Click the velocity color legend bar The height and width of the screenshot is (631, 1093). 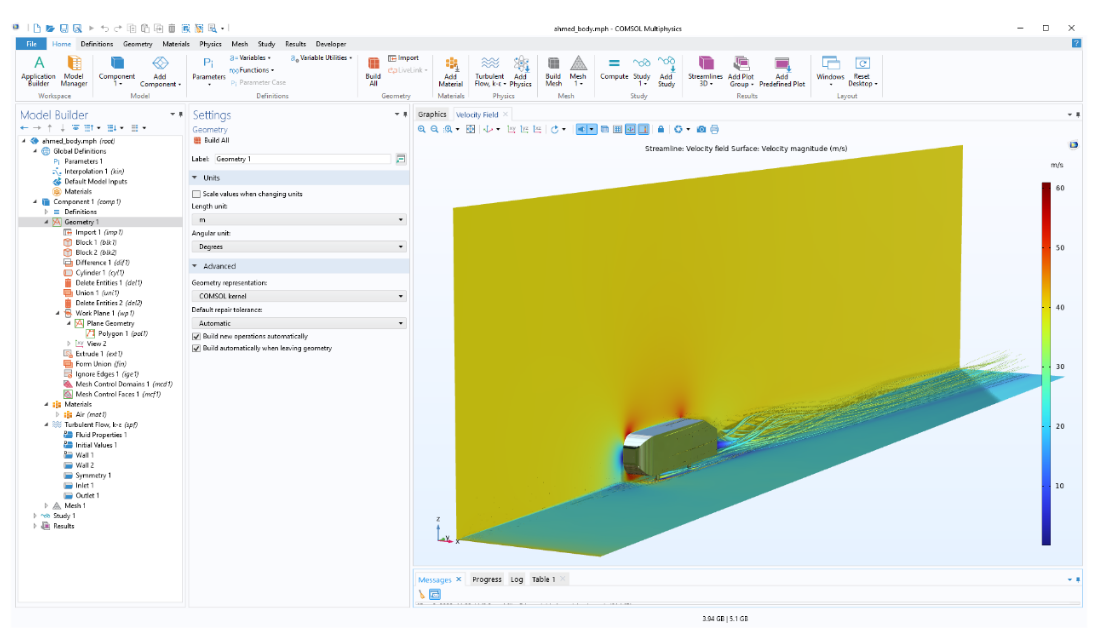coord(1046,363)
